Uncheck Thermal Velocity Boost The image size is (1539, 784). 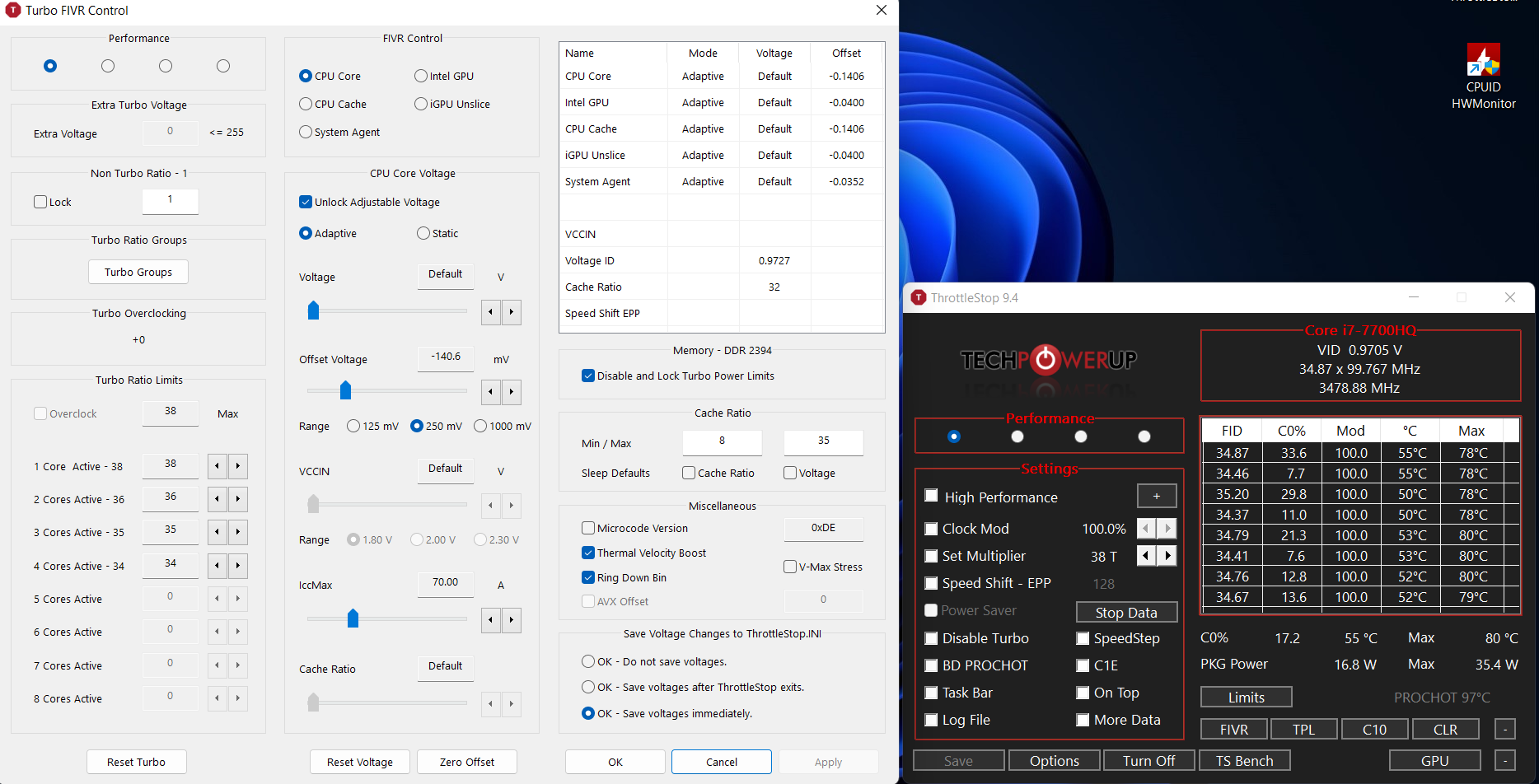point(588,553)
